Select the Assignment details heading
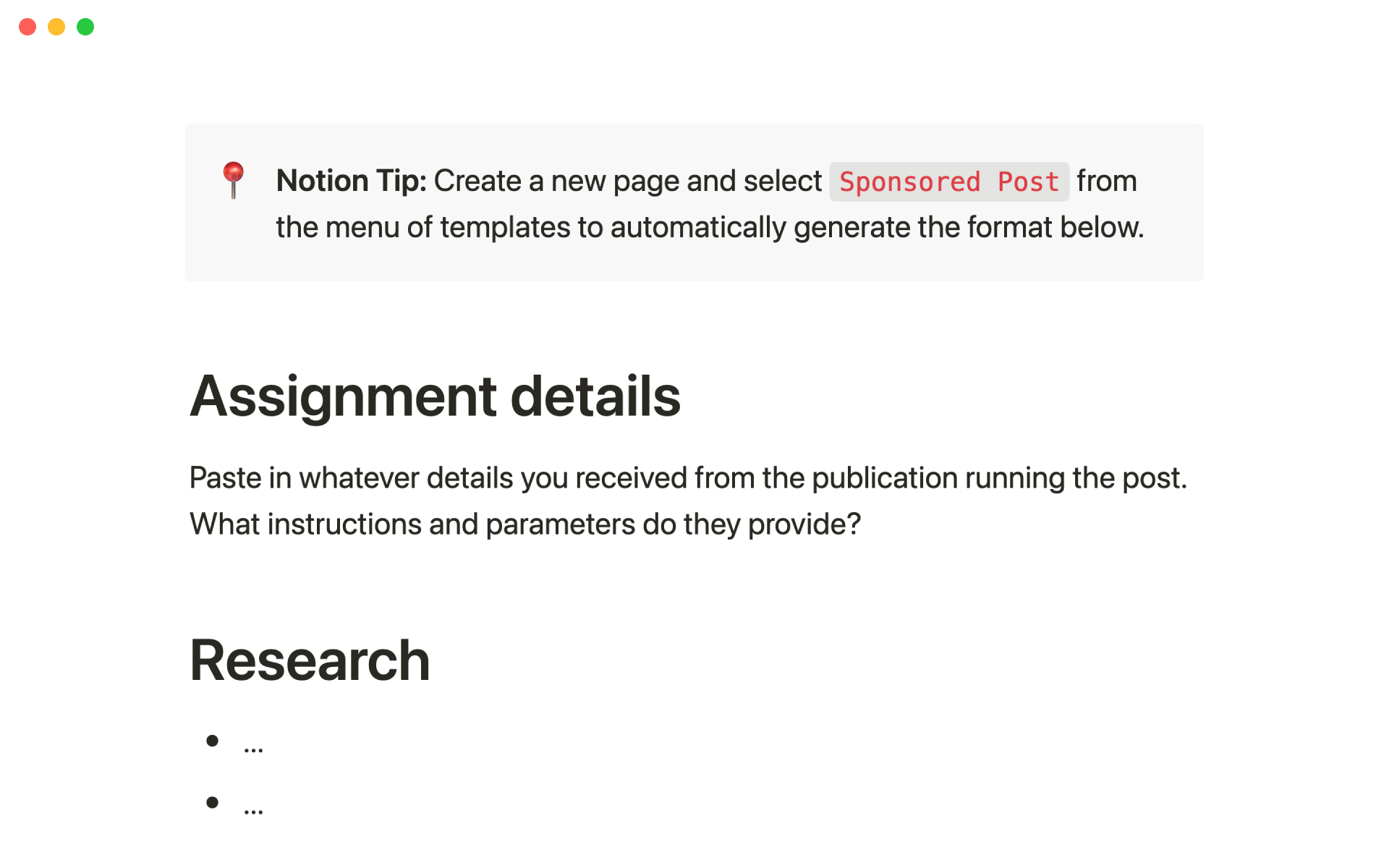The image size is (1389, 868). pyautogui.click(x=435, y=396)
